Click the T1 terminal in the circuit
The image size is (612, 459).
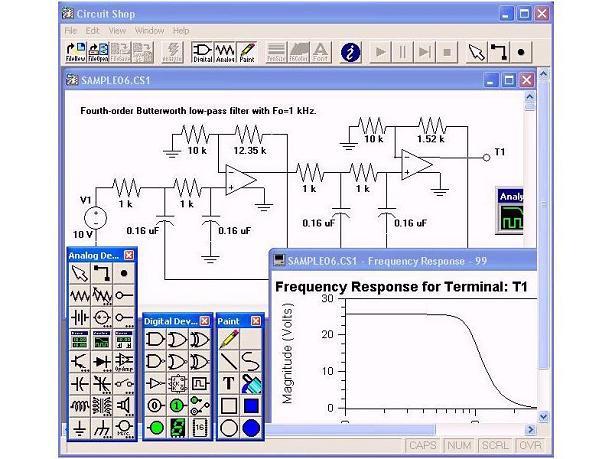pyautogui.click(x=486, y=158)
